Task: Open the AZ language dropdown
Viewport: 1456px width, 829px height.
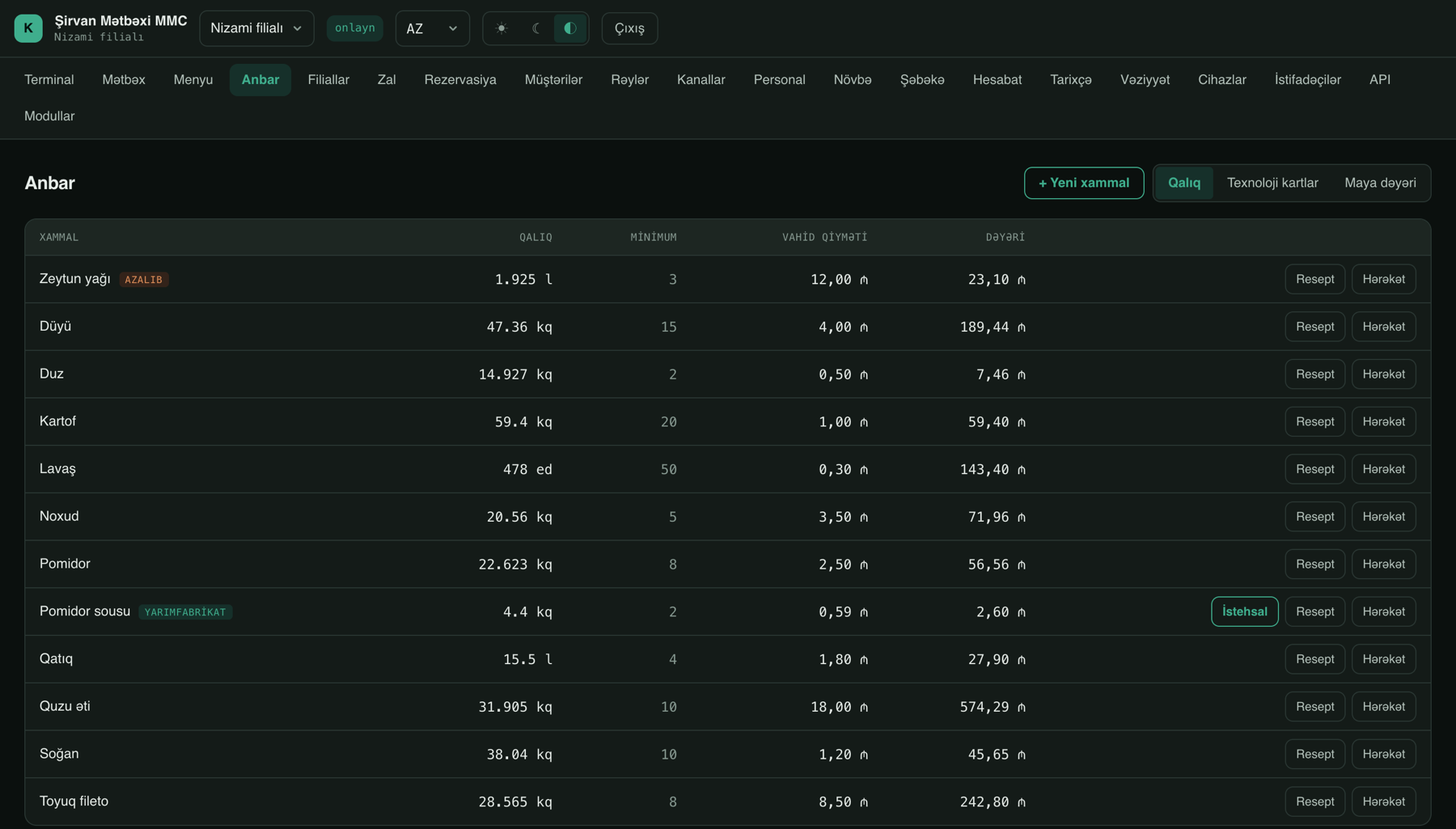Action: coord(432,28)
